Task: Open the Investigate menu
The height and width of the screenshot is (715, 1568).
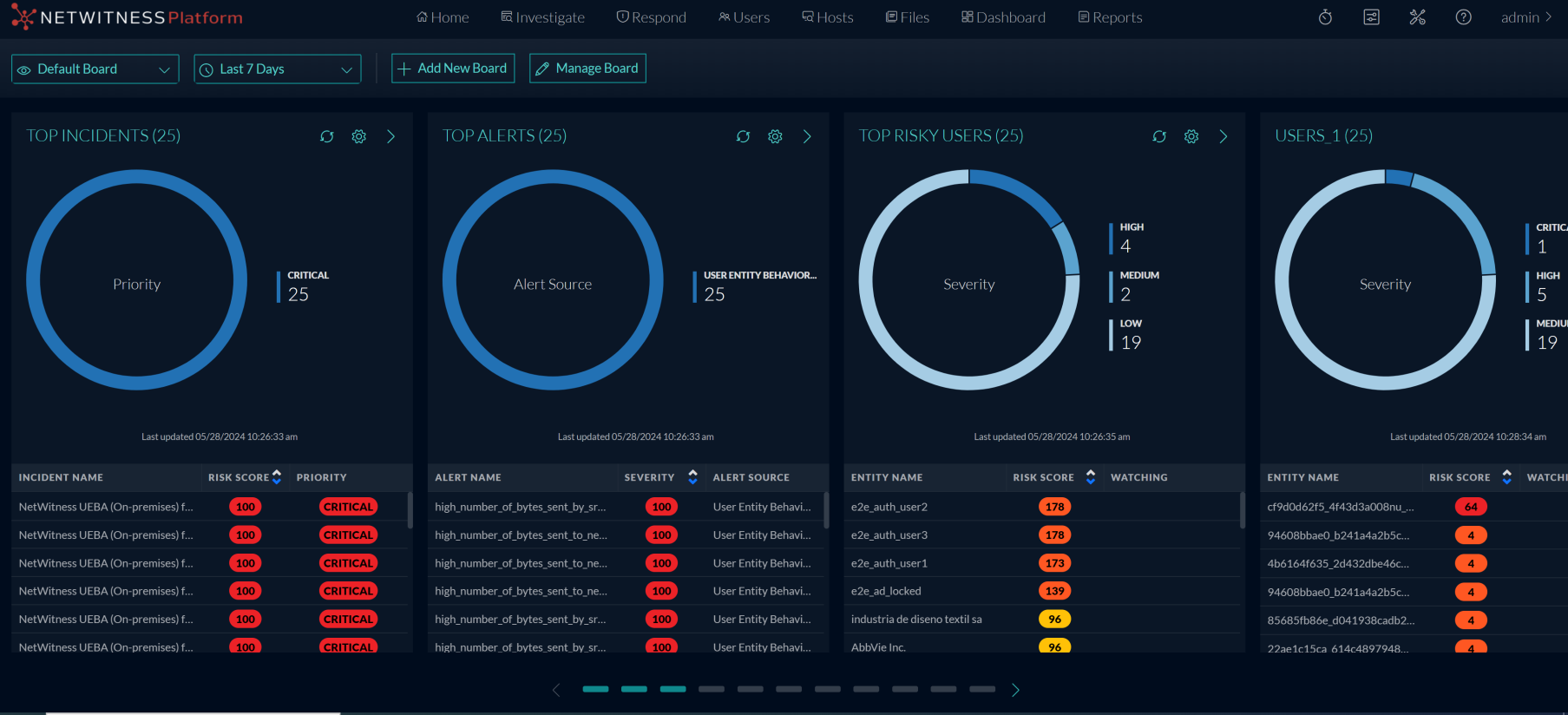Action: click(543, 17)
